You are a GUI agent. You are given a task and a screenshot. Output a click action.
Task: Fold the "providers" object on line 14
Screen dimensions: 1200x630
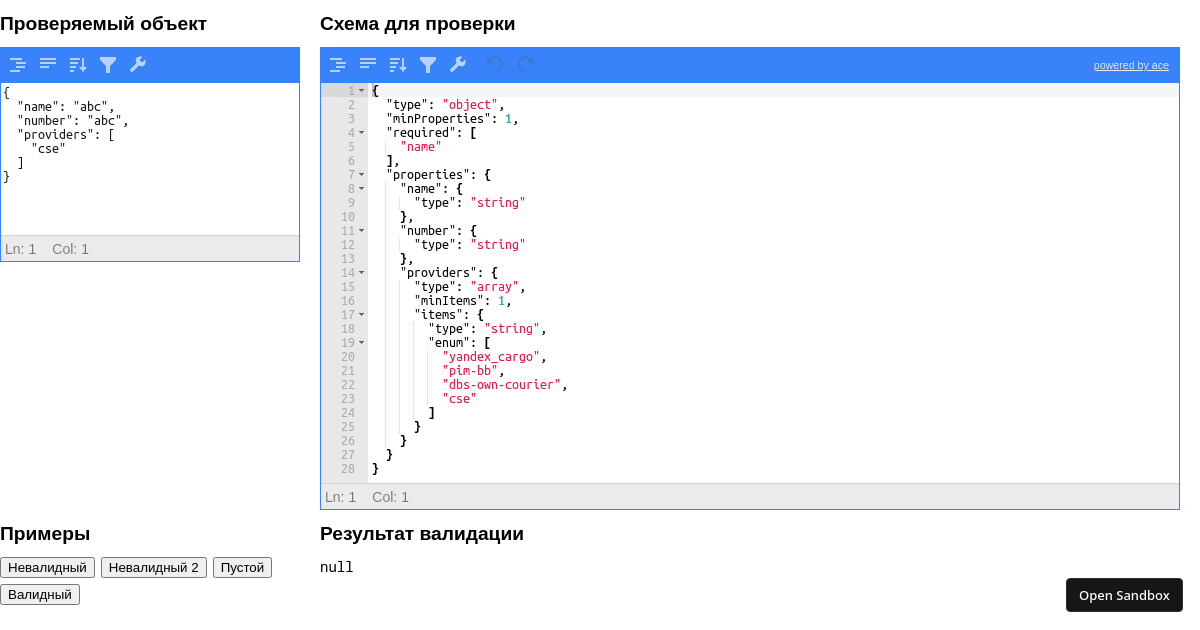[x=362, y=273]
